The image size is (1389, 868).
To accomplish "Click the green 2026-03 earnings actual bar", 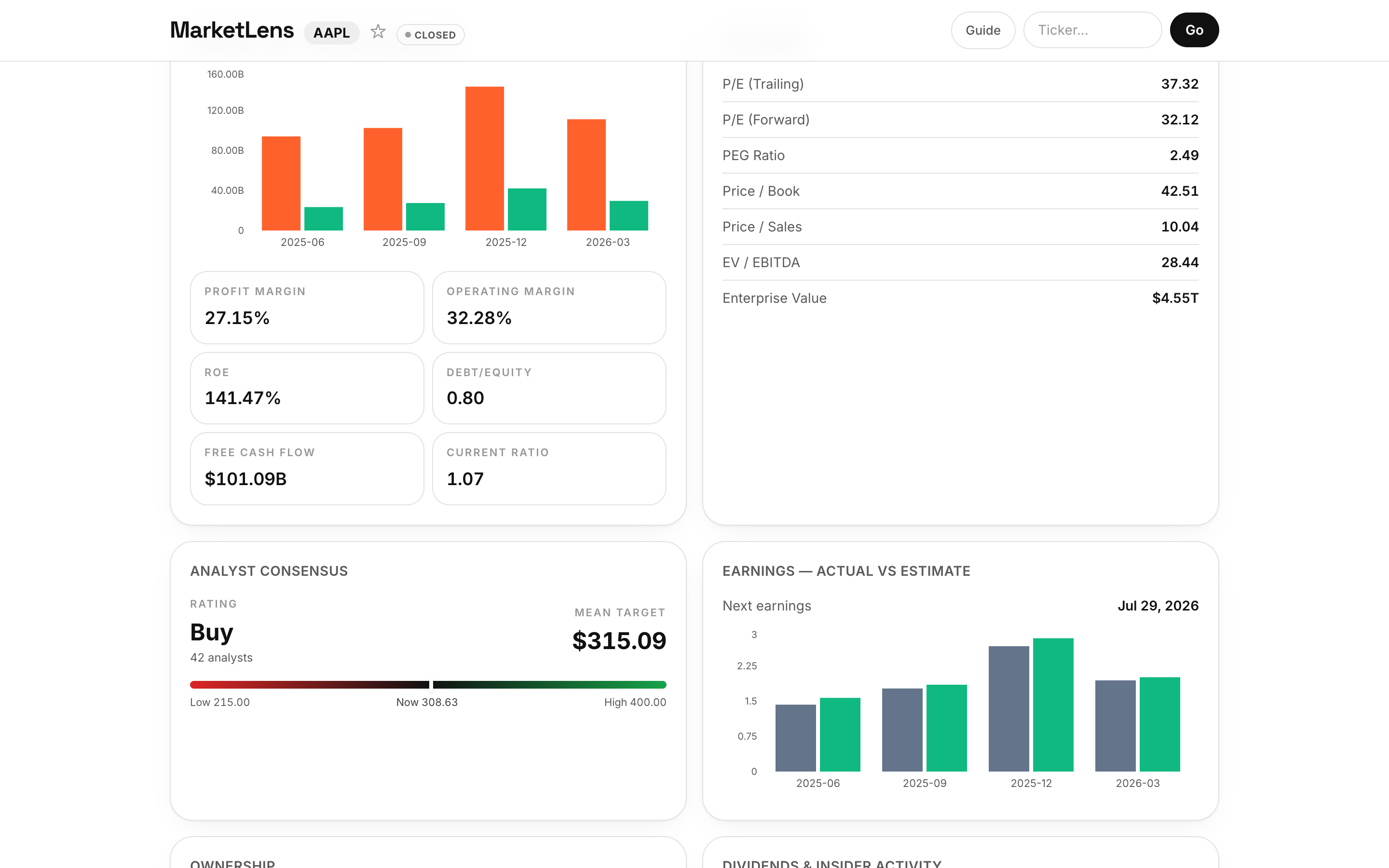I will point(1159,724).
